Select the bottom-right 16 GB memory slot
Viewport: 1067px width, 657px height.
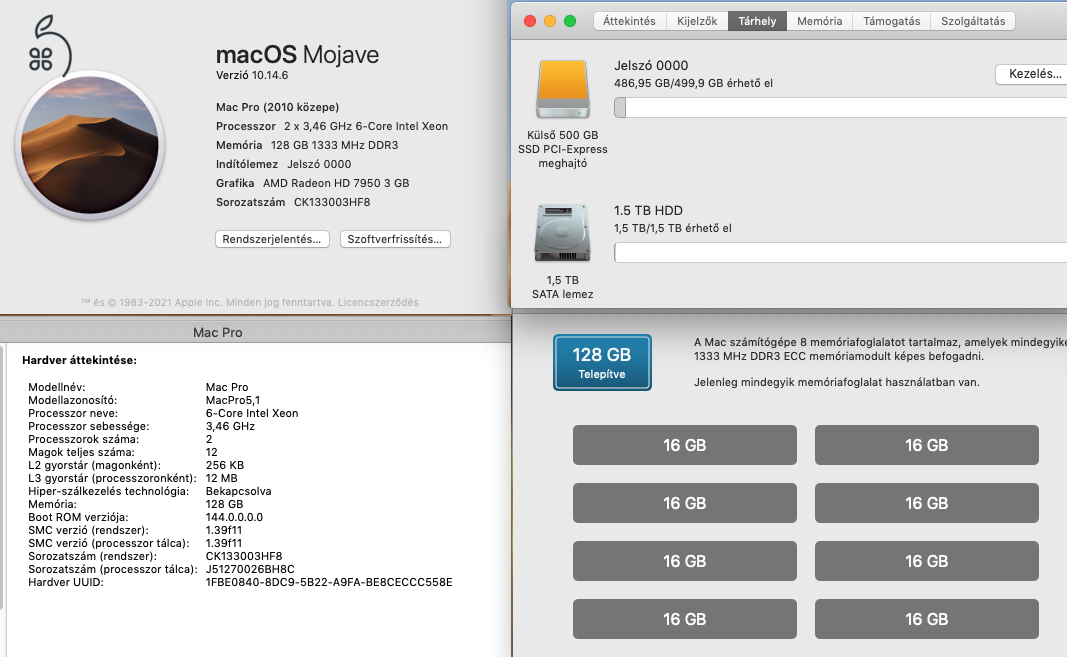(926, 619)
